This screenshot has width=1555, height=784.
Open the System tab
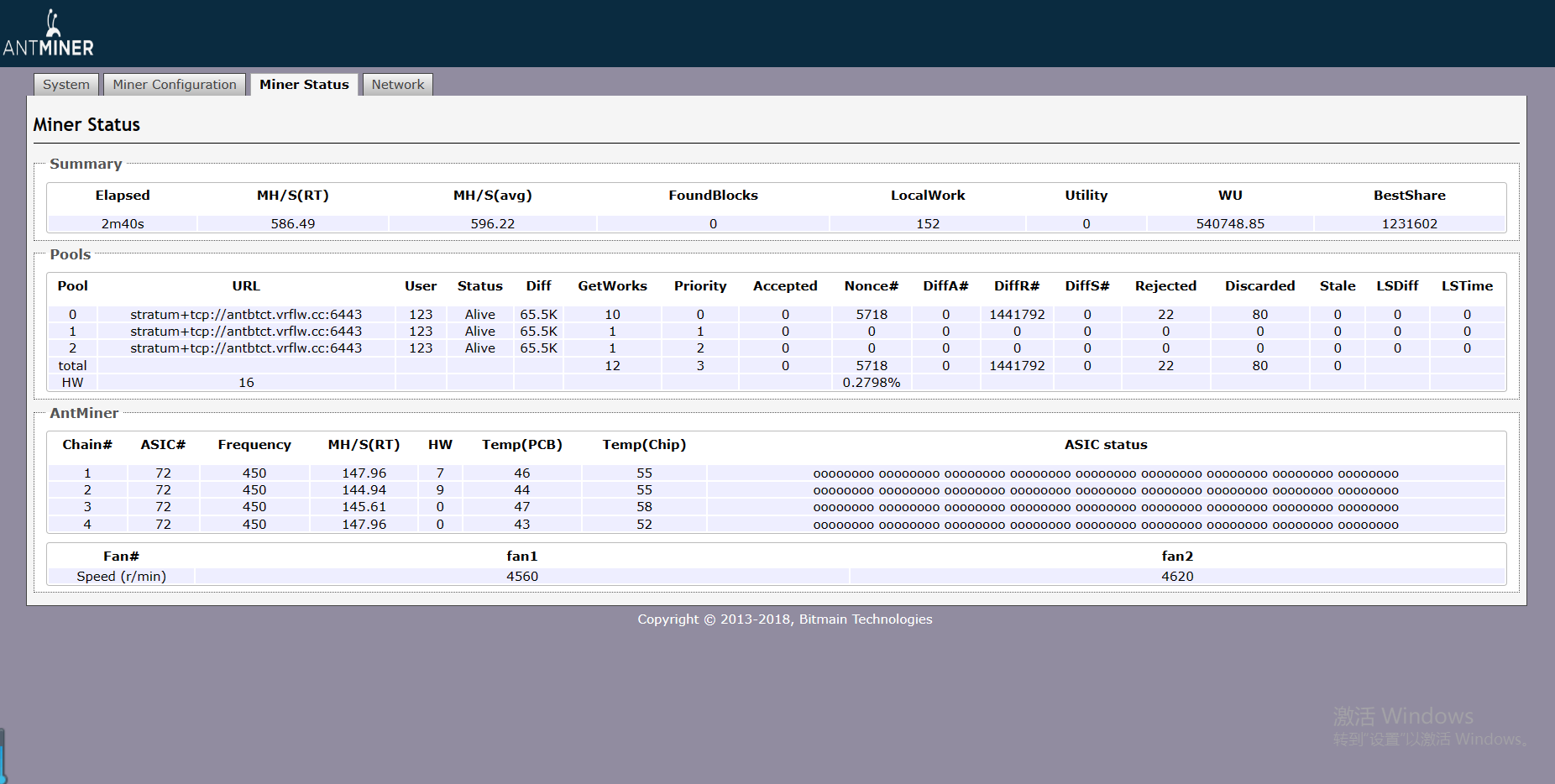[66, 85]
